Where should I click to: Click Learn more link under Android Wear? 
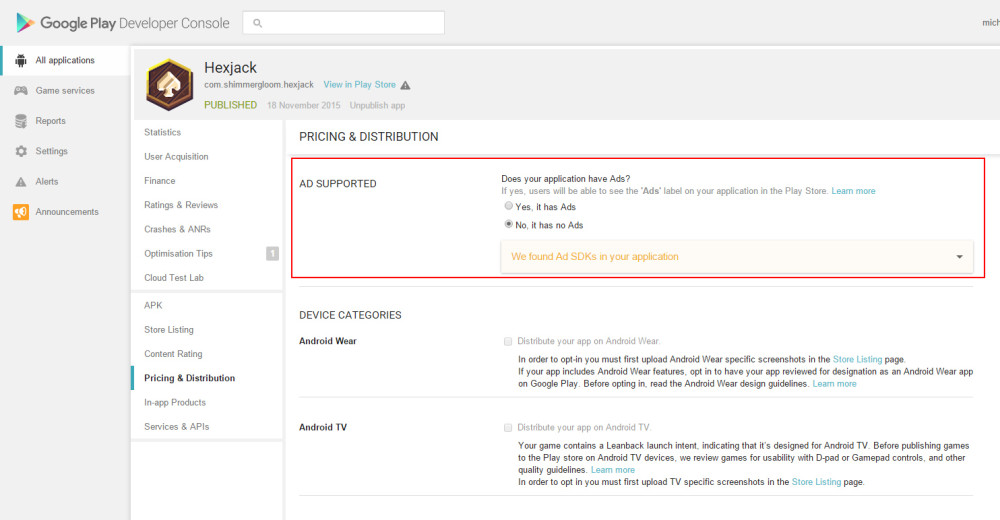point(834,383)
